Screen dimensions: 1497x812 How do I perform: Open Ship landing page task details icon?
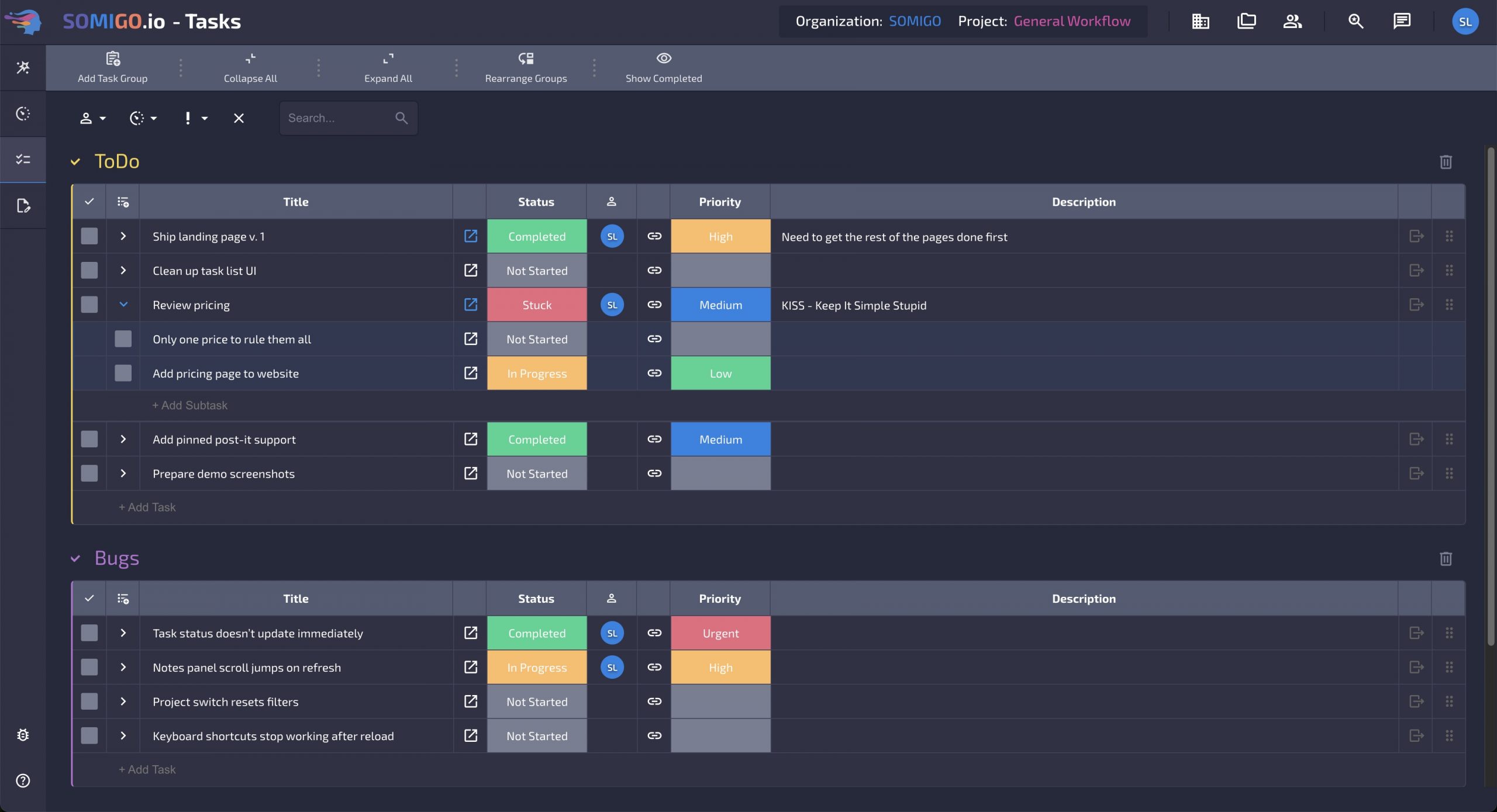click(470, 236)
